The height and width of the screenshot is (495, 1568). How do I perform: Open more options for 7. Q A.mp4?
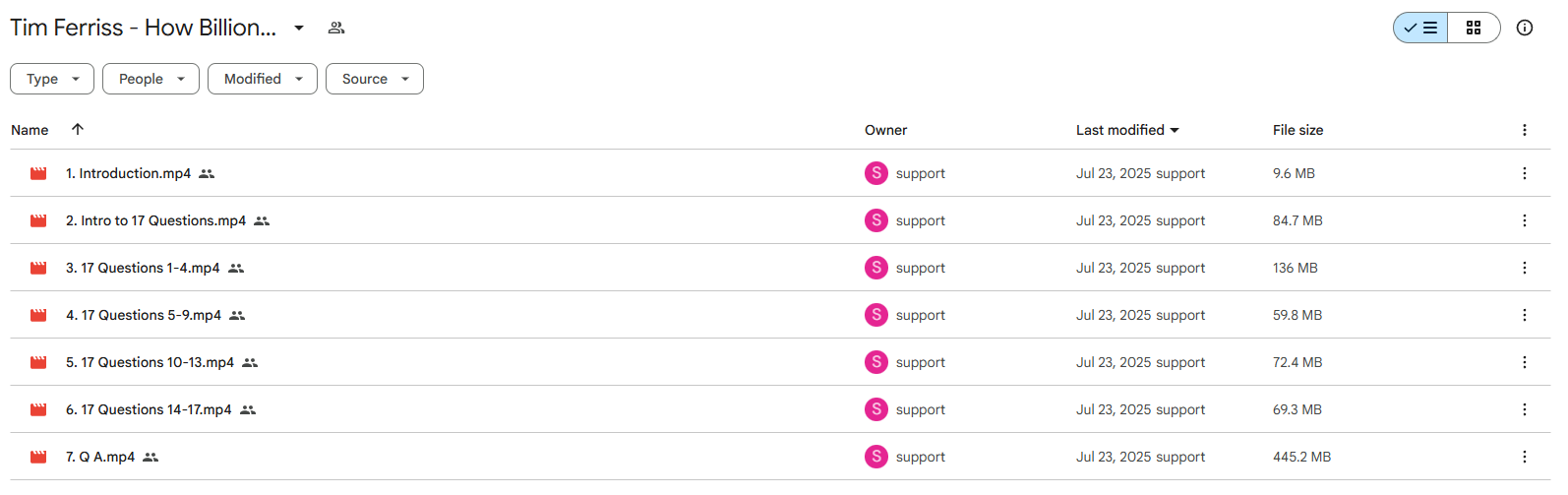(1525, 457)
